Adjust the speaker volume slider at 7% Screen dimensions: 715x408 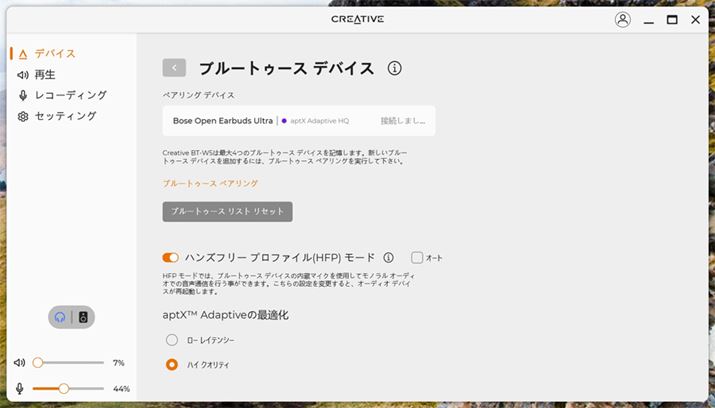tap(68, 363)
